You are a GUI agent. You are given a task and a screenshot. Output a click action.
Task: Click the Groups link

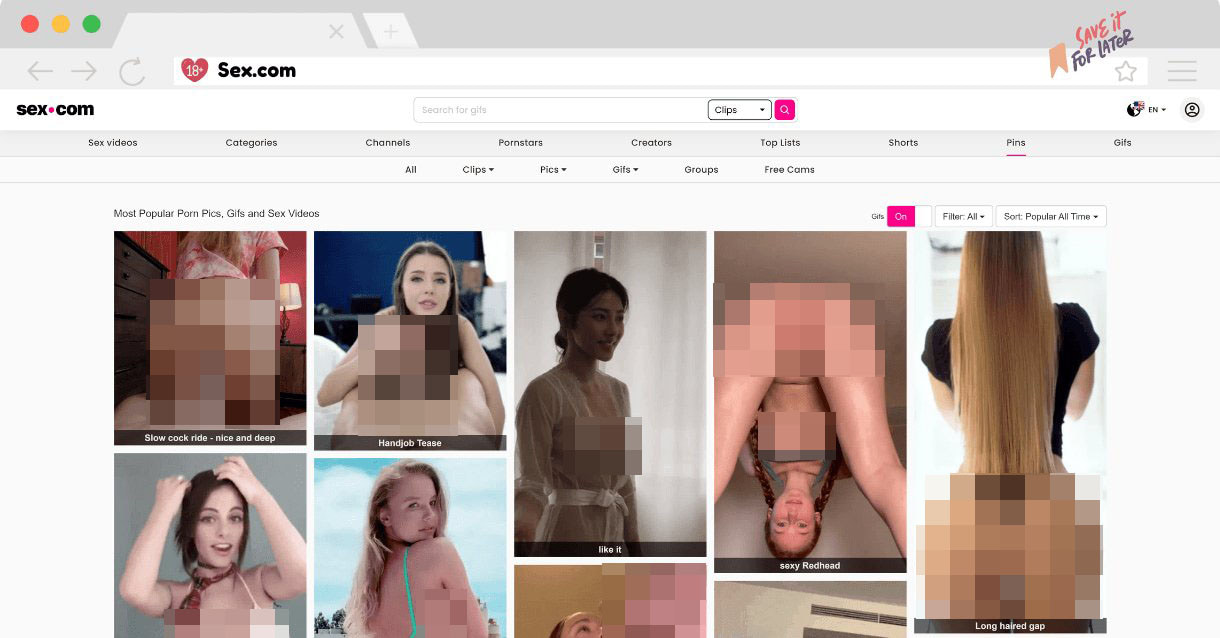pyautogui.click(x=701, y=170)
